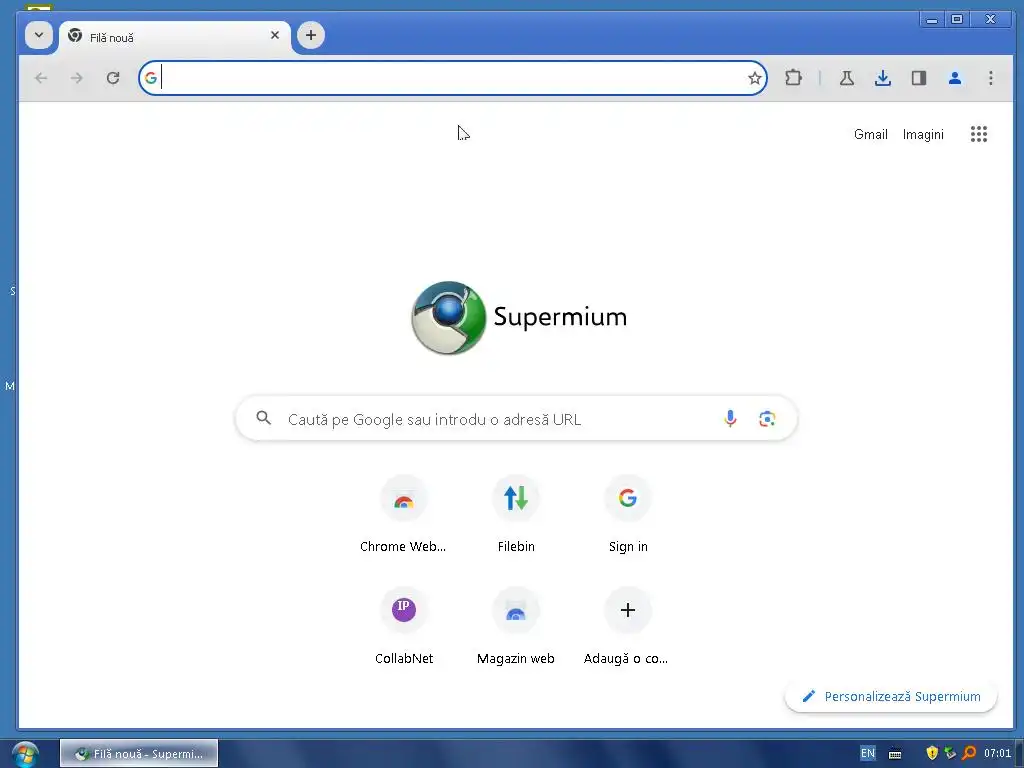Open the Chrome Web... shortcut

tap(404, 515)
